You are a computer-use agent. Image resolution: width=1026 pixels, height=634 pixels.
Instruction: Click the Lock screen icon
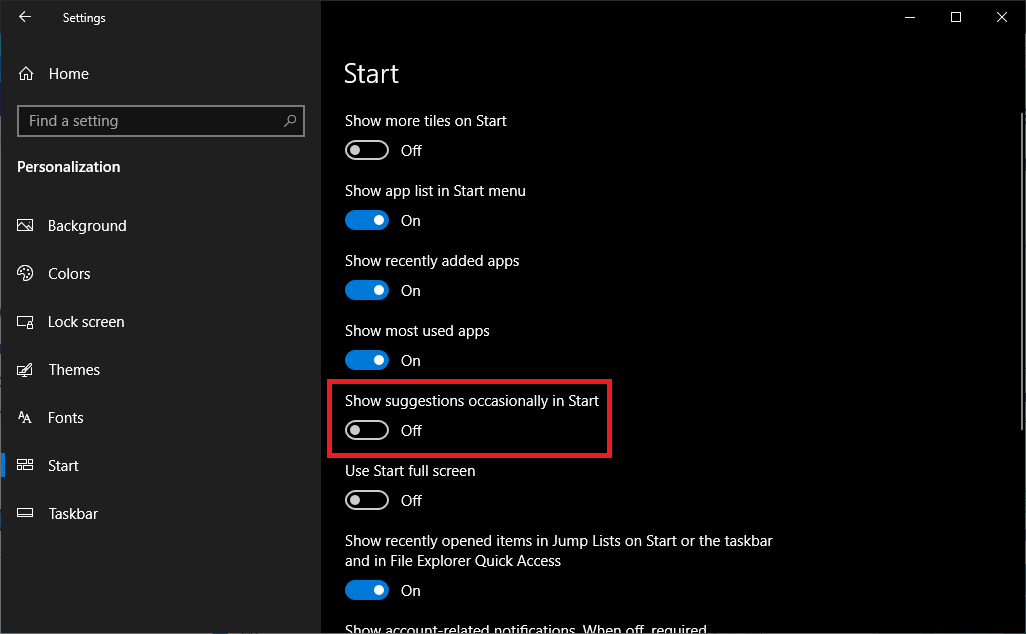point(26,322)
